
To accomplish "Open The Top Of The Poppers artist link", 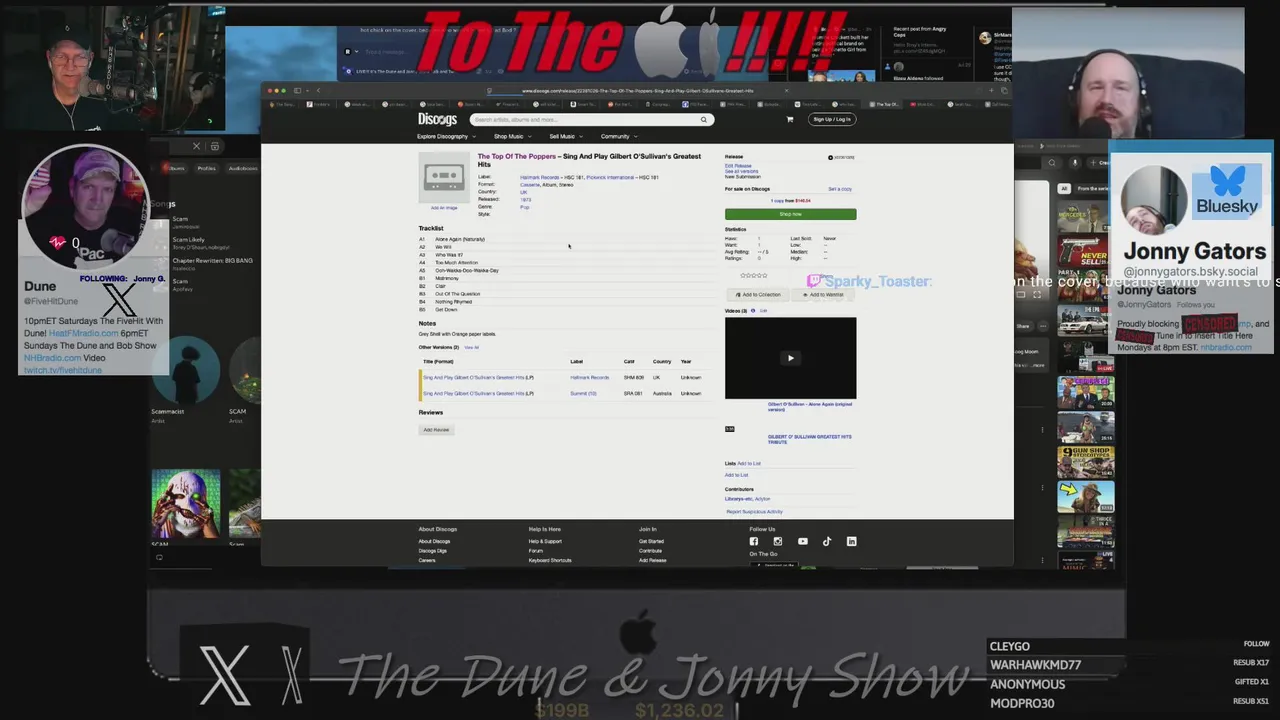I will point(516,156).
